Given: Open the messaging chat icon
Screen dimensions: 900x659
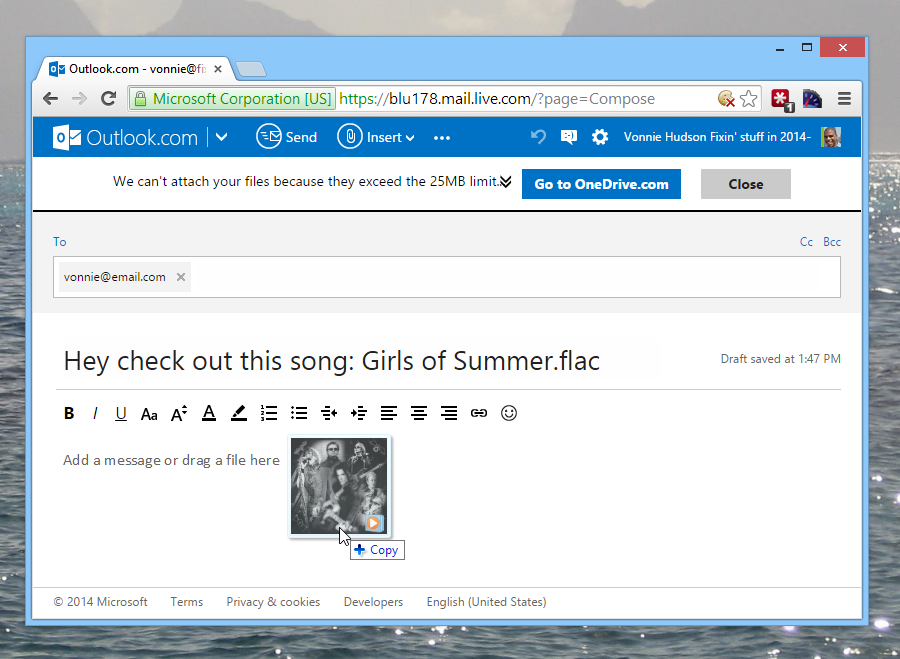Looking at the screenshot, I should click(x=568, y=137).
